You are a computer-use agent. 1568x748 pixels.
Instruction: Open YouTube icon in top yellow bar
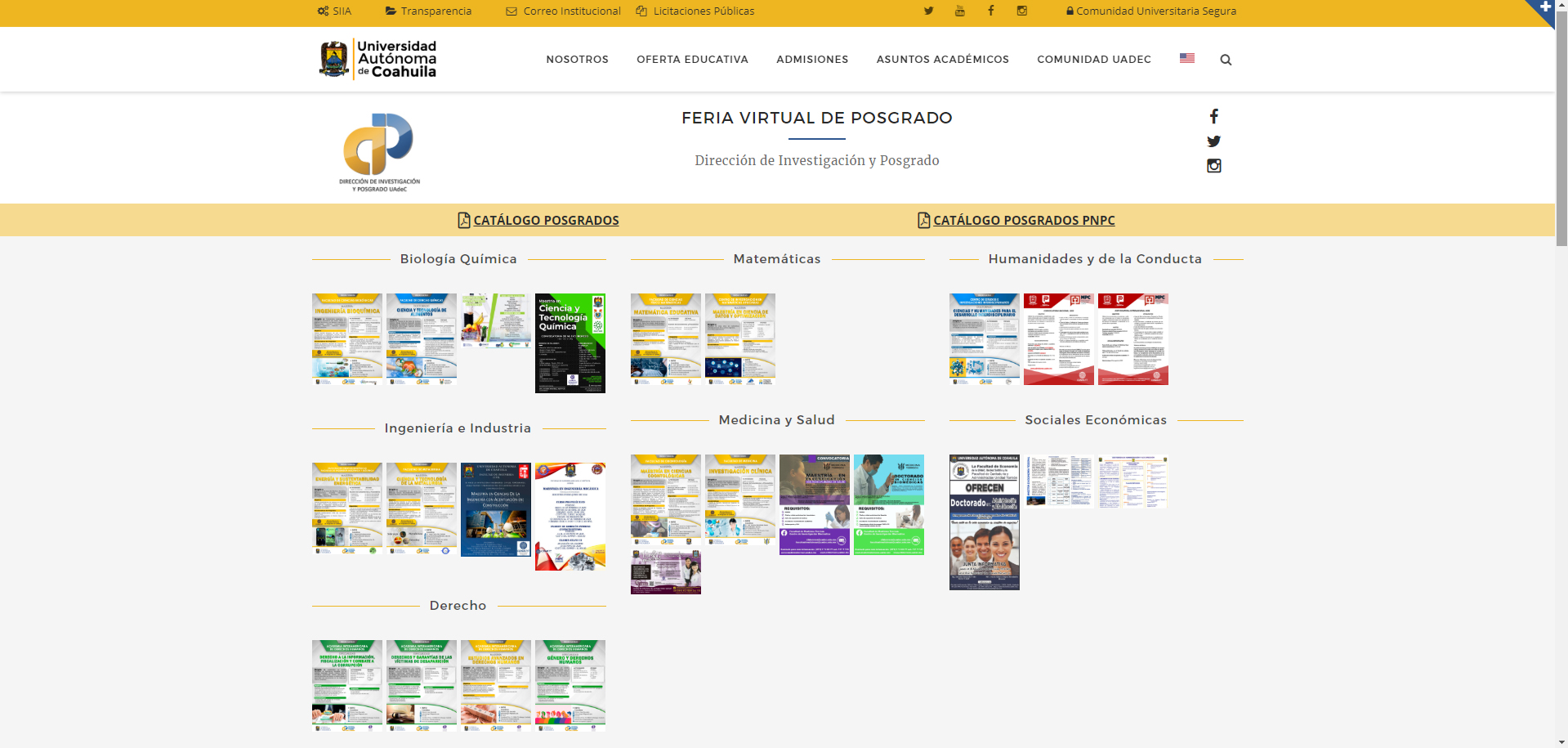click(959, 11)
